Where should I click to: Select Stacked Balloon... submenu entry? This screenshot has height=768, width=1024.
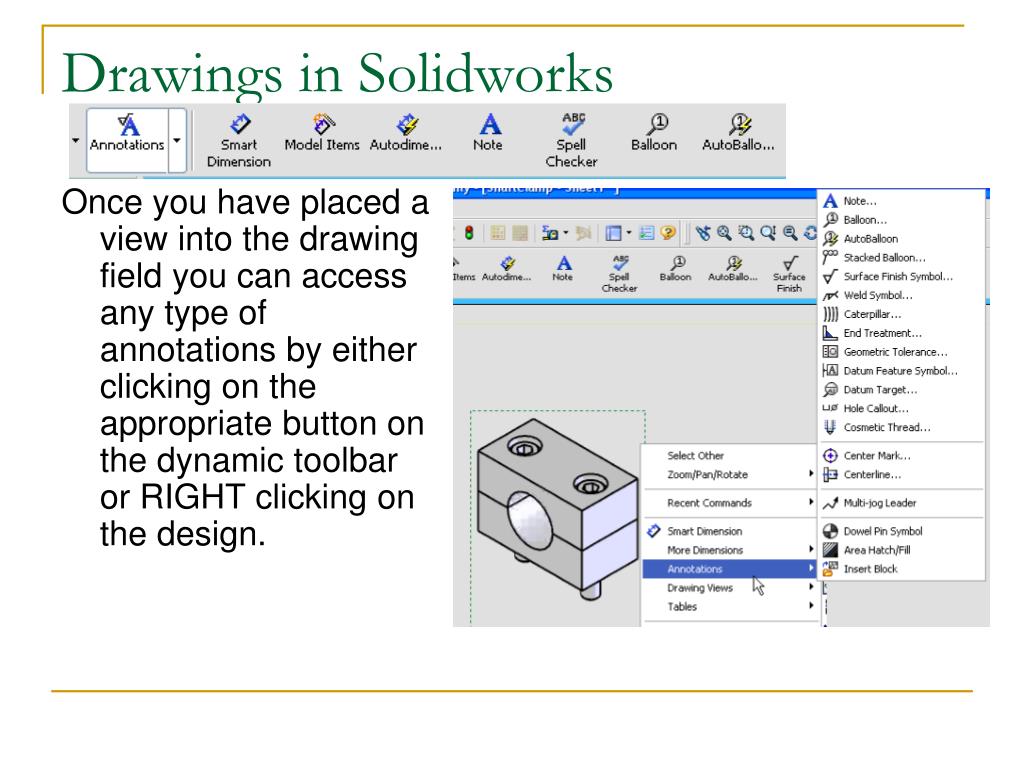[x=902, y=258]
